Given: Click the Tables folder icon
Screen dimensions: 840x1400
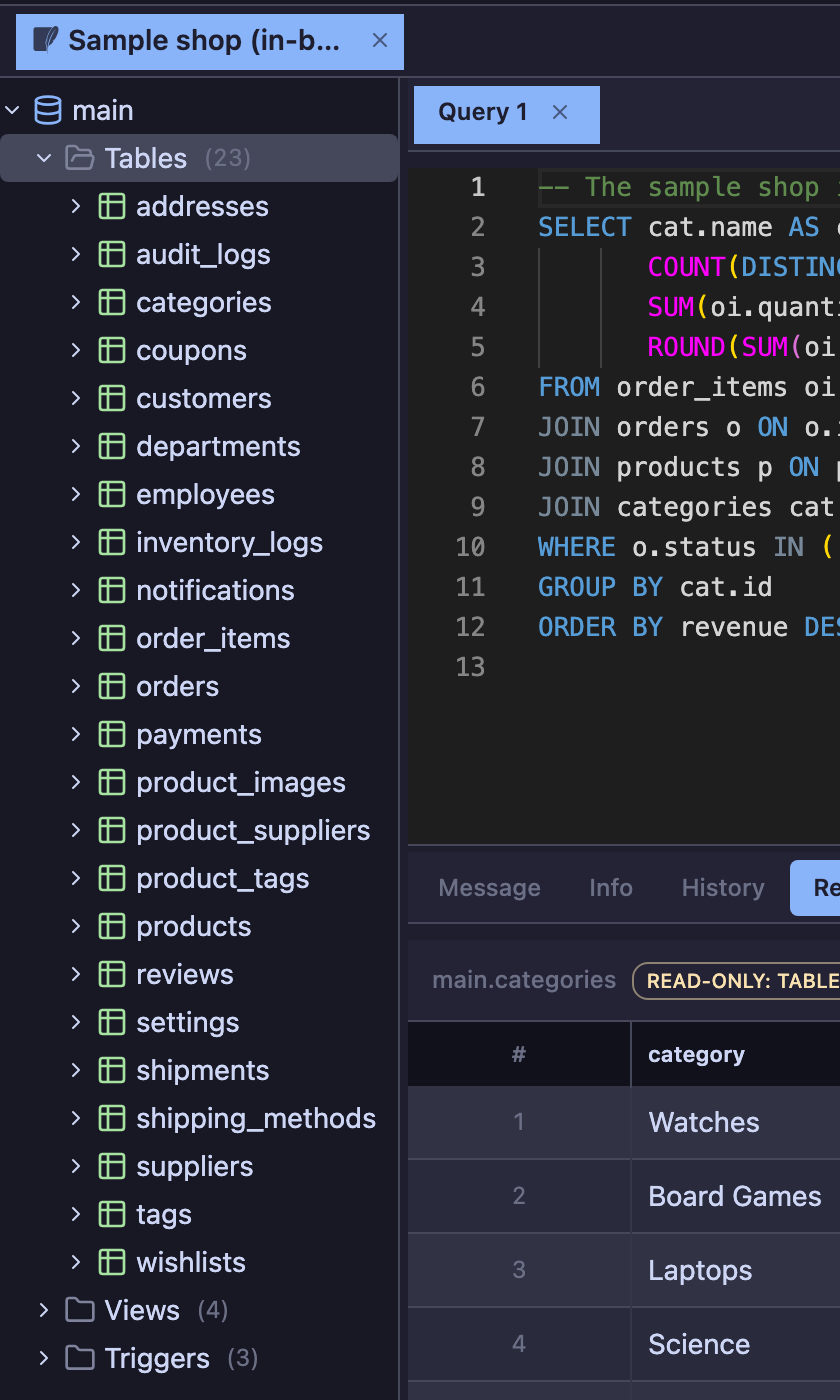Looking at the screenshot, I should coord(79,158).
